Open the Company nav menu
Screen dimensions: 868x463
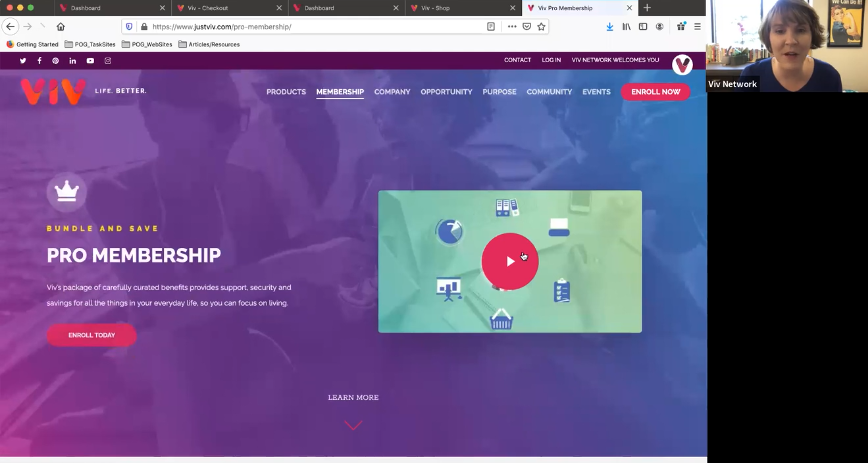click(x=392, y=92)
